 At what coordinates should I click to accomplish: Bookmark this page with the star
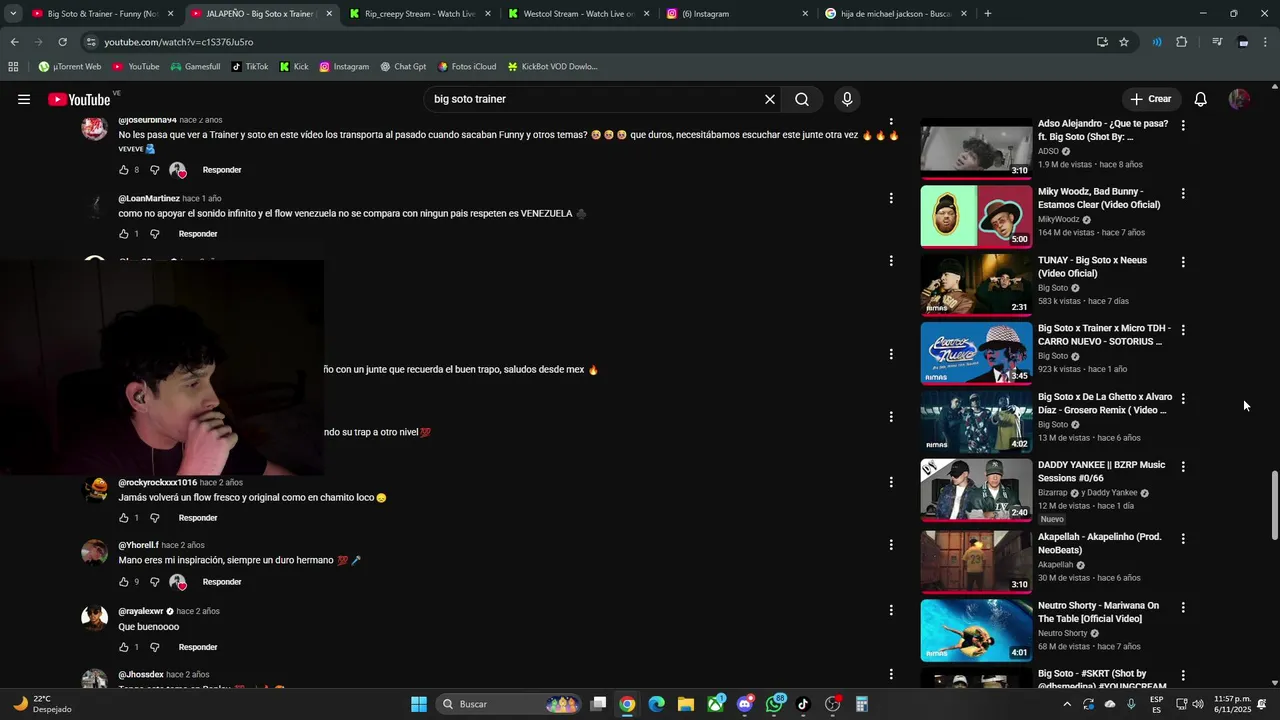pyautogui.click(x=1124, y=42)
